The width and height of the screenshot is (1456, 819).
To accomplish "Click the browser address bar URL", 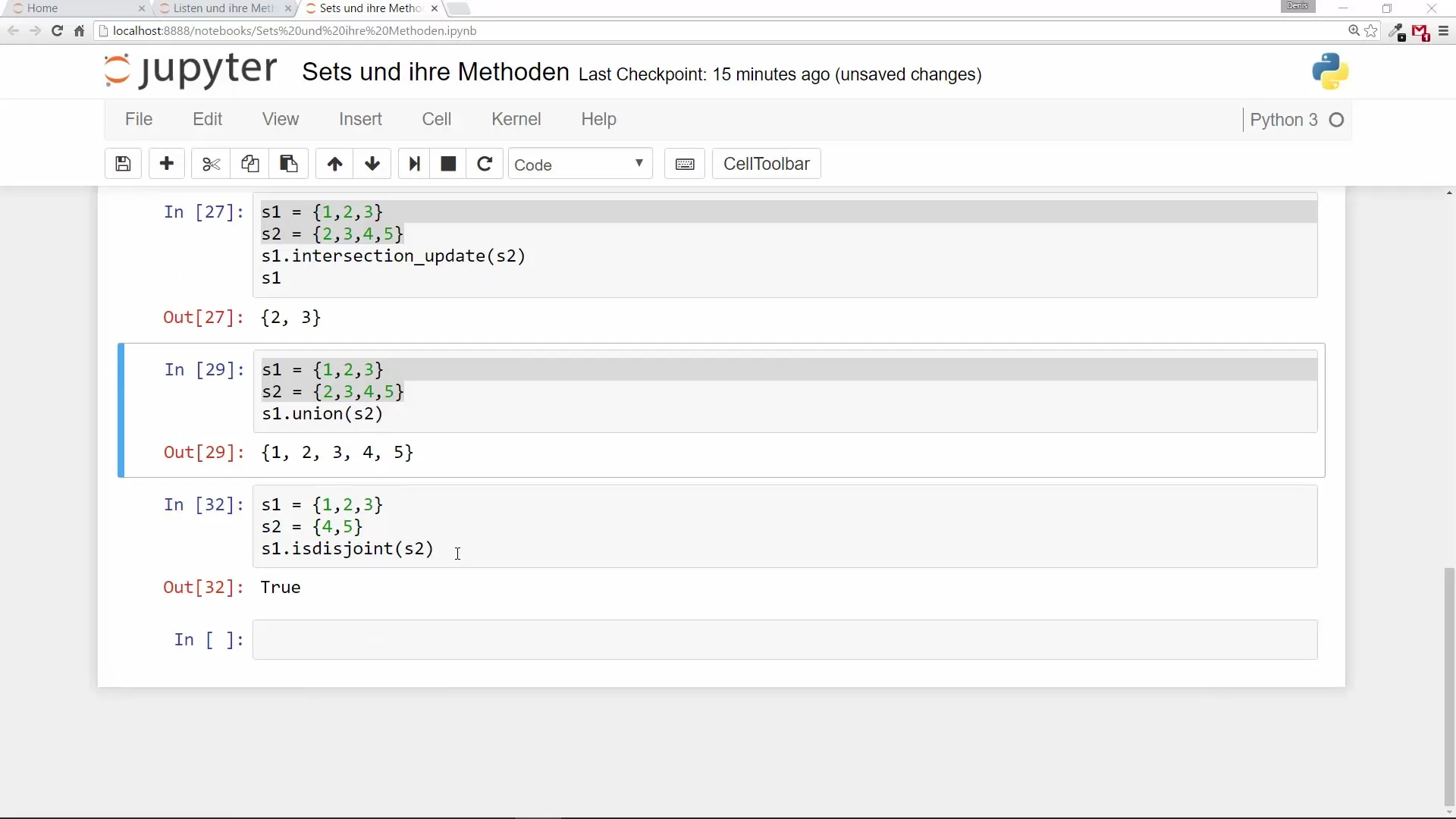I will coord(294,31).
